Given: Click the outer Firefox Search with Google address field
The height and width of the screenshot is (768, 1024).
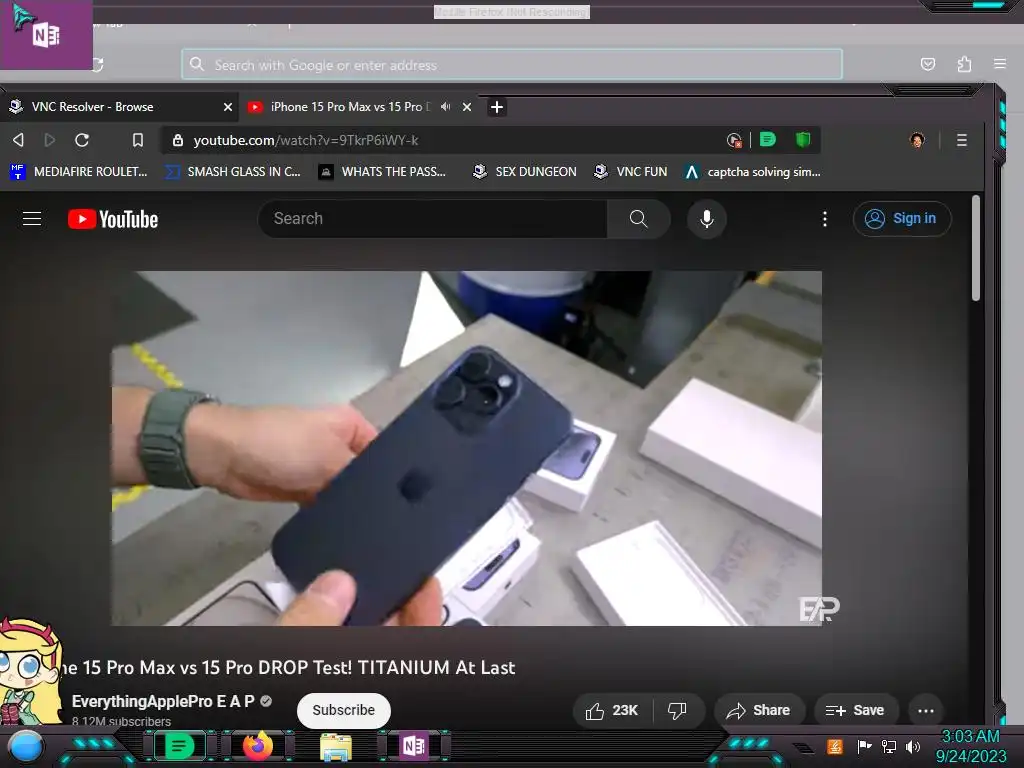Looking at the screenshot, I should [512, 65].
